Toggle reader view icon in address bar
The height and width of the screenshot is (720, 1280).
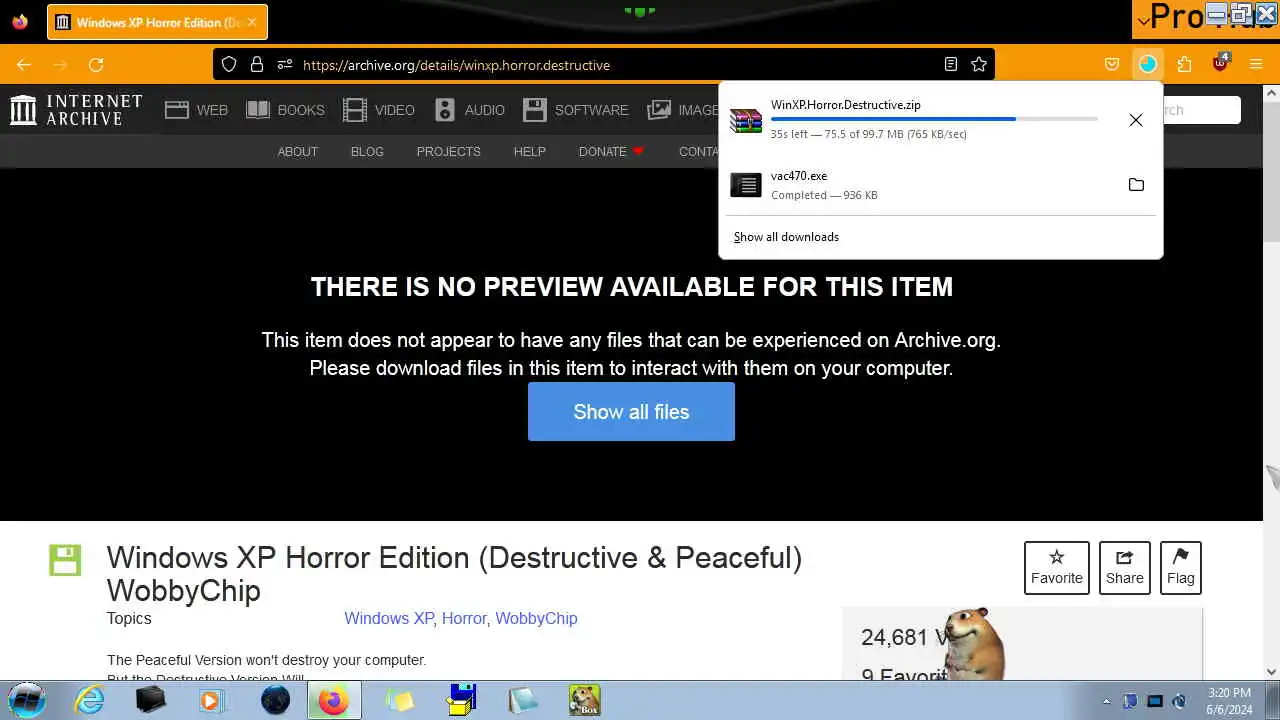pyautogui.click(x=951, y=65)
